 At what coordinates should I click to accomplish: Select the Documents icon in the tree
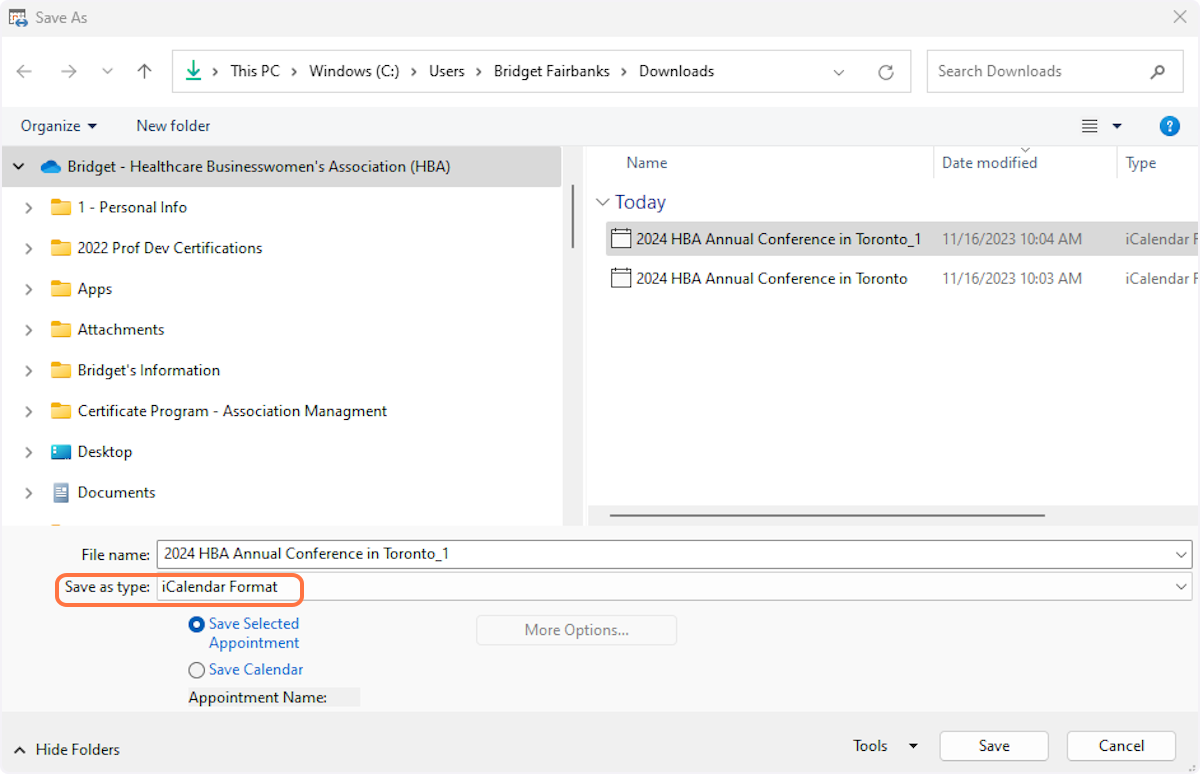coord(61,493)
